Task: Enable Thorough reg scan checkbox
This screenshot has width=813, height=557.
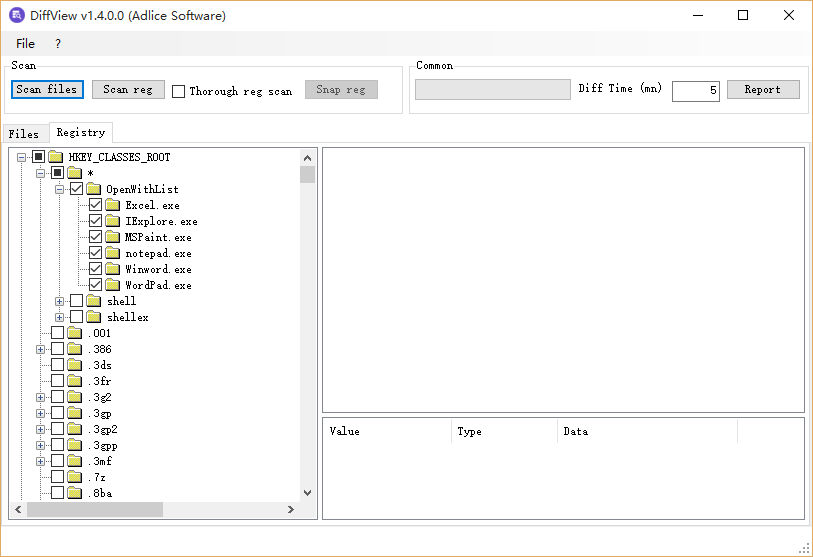Action: 178,91
